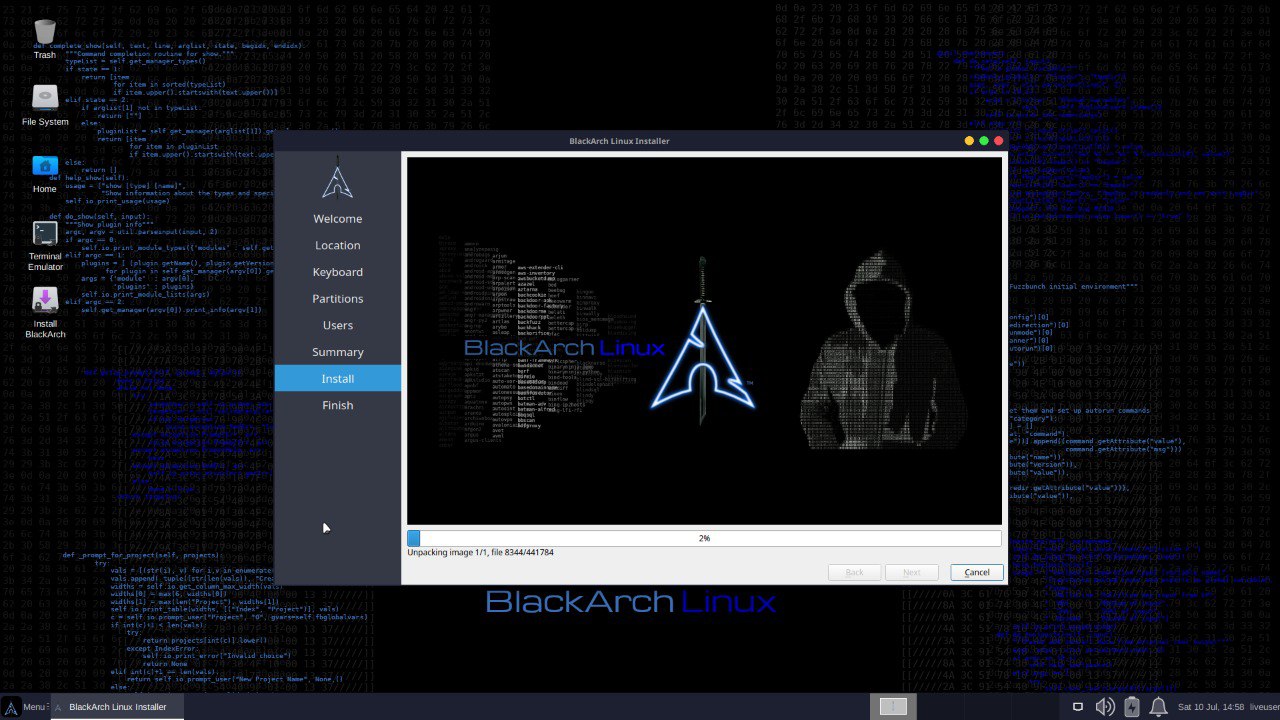The width and height of the screenshot is (1280, 720).
Task: Click the volume speaker tray icon
Action: (1105, 707)
